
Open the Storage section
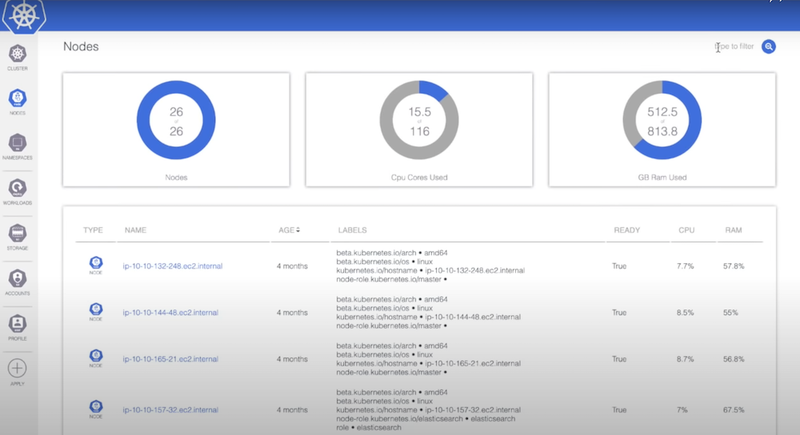[x=17, y=233]
